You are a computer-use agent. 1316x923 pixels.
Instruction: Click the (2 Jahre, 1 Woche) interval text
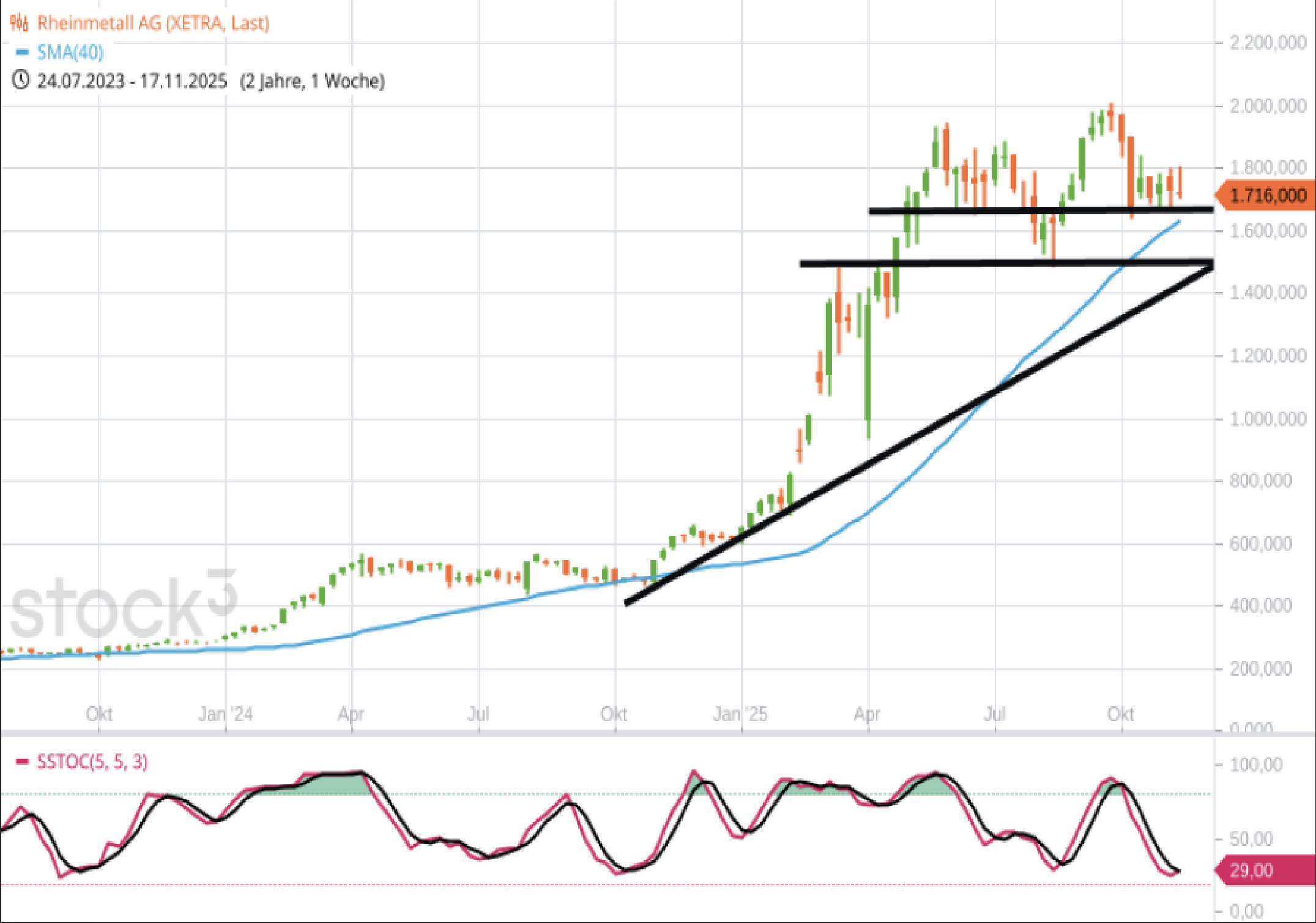tap(312, 81)
